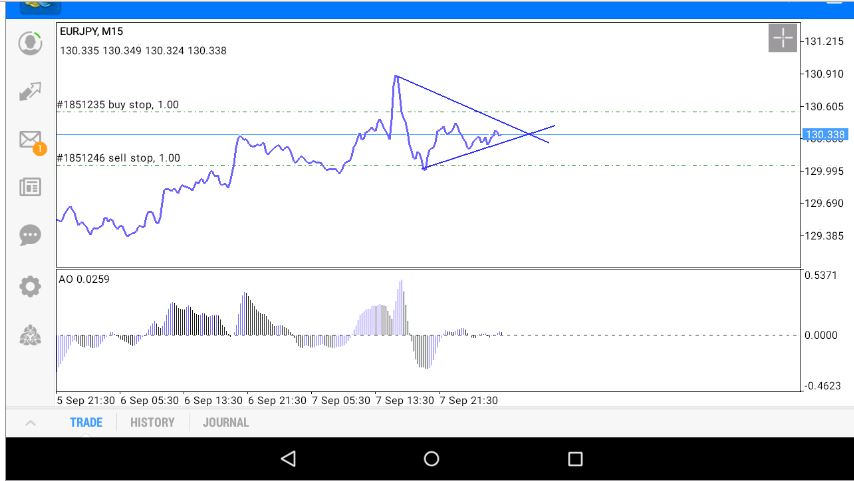
Task: Tap the Android back navigation button
Action: click(288, 459)
